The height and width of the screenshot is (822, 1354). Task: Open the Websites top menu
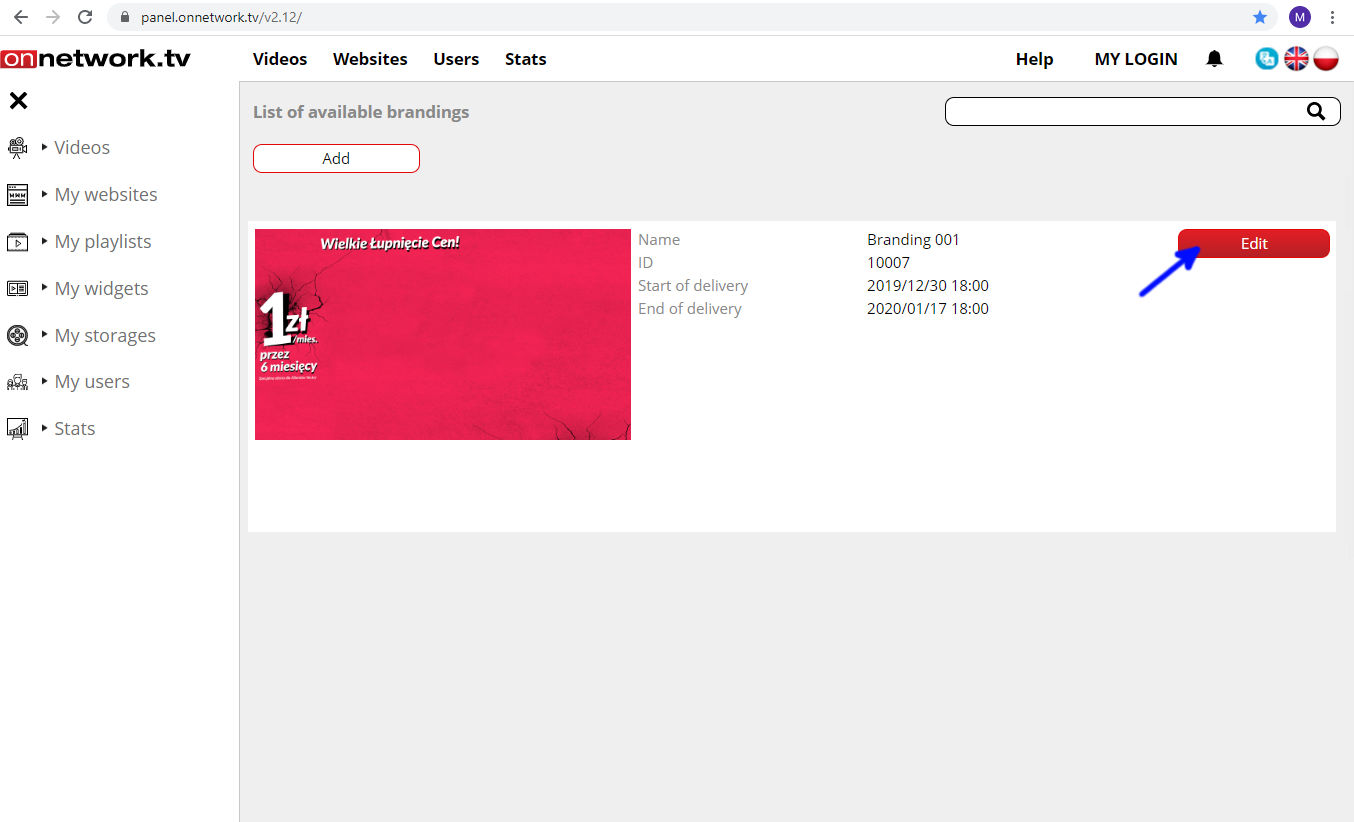[x=370, y=59]
